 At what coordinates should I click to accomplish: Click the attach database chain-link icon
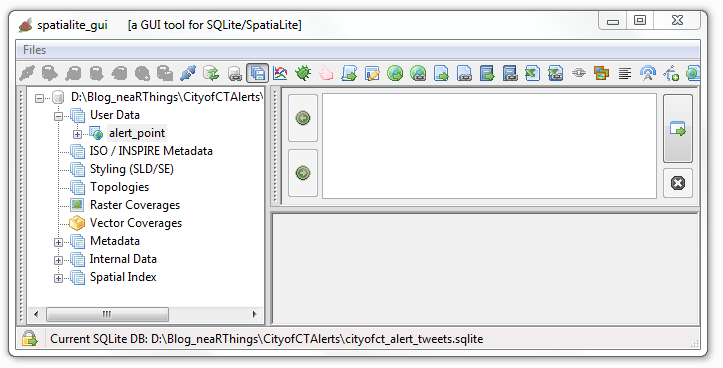click(x=234, y=73)
